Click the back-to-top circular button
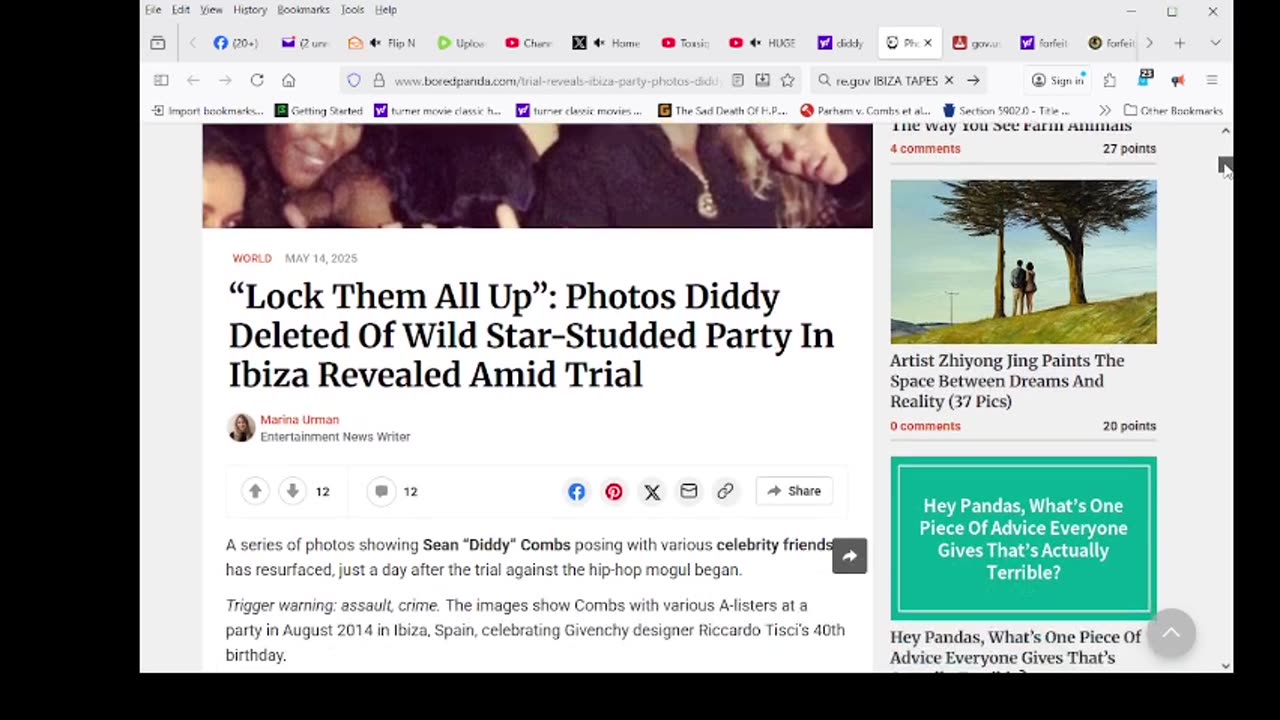Screen dimensions: 1280x720 click(1171, 633)
